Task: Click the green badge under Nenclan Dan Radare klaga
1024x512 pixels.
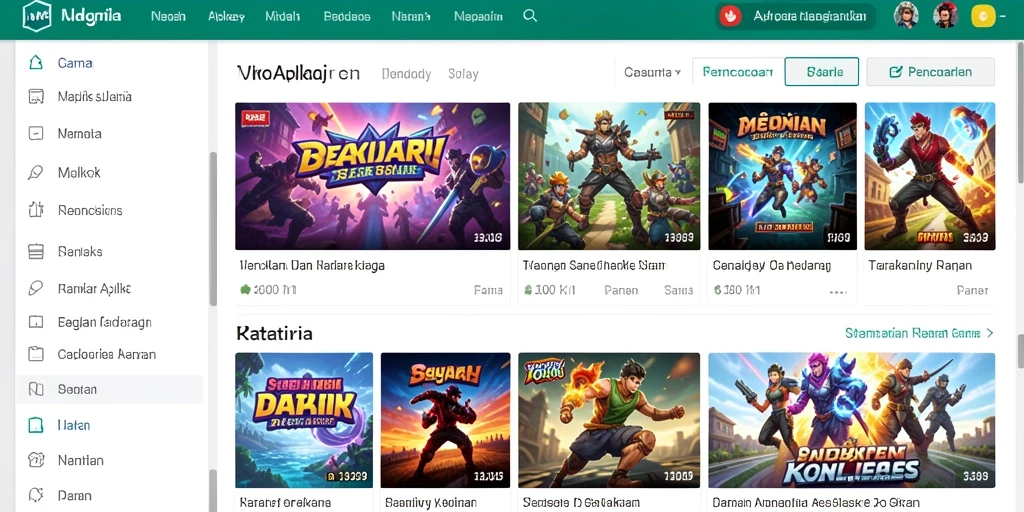Action: click(x=246, y=289)
